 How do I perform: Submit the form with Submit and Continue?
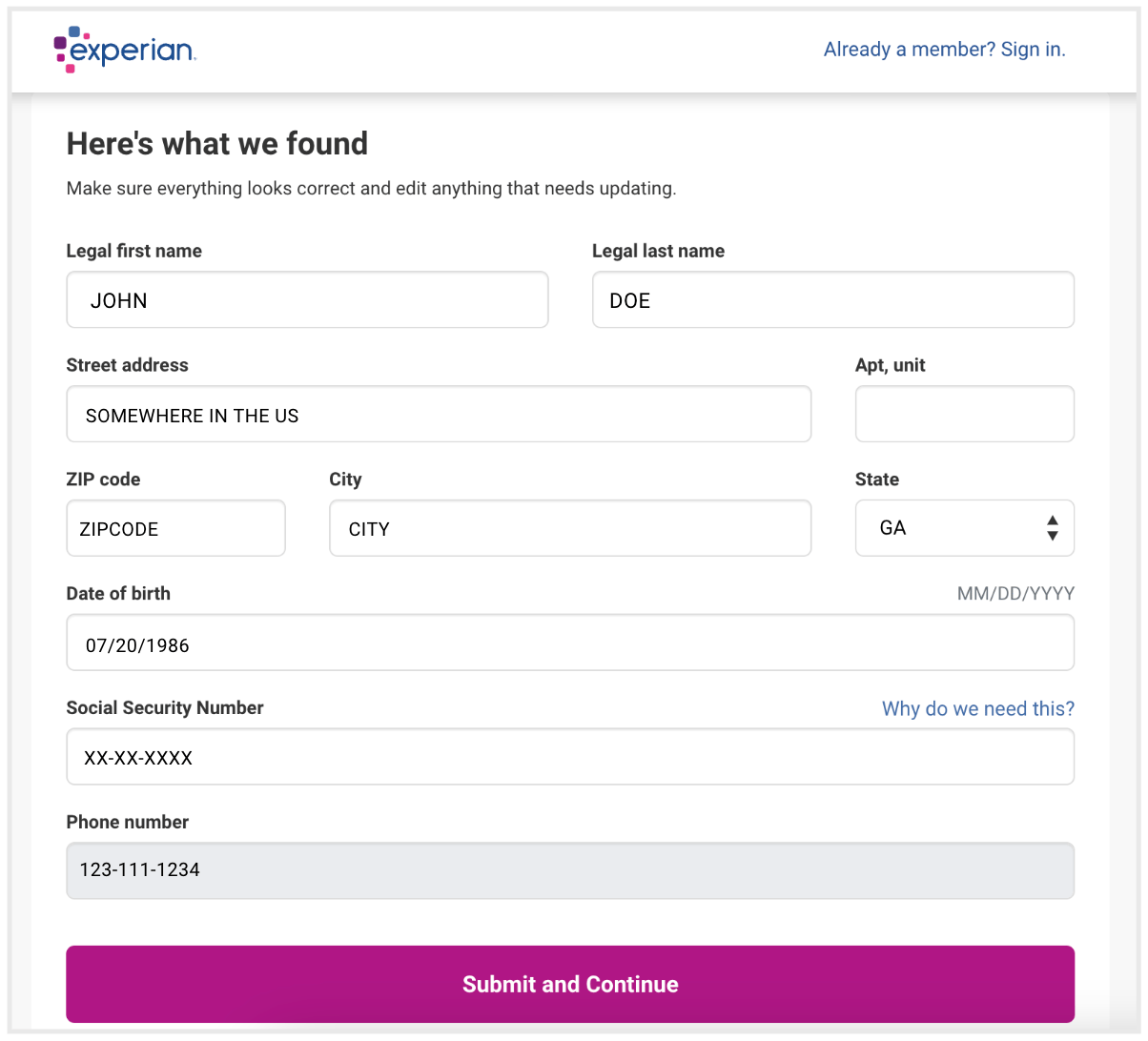click(570, 984)
